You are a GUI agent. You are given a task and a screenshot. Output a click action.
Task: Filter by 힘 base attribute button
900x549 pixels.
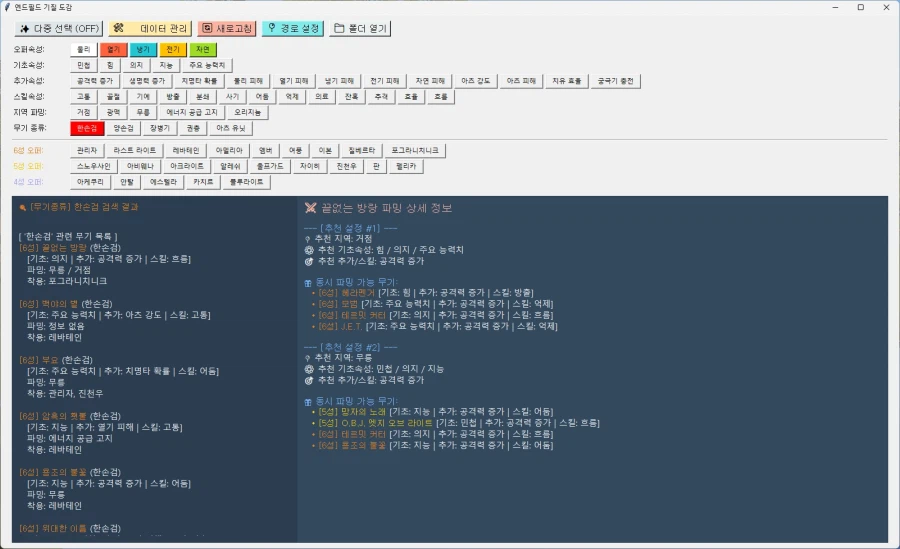pos(110,65)
